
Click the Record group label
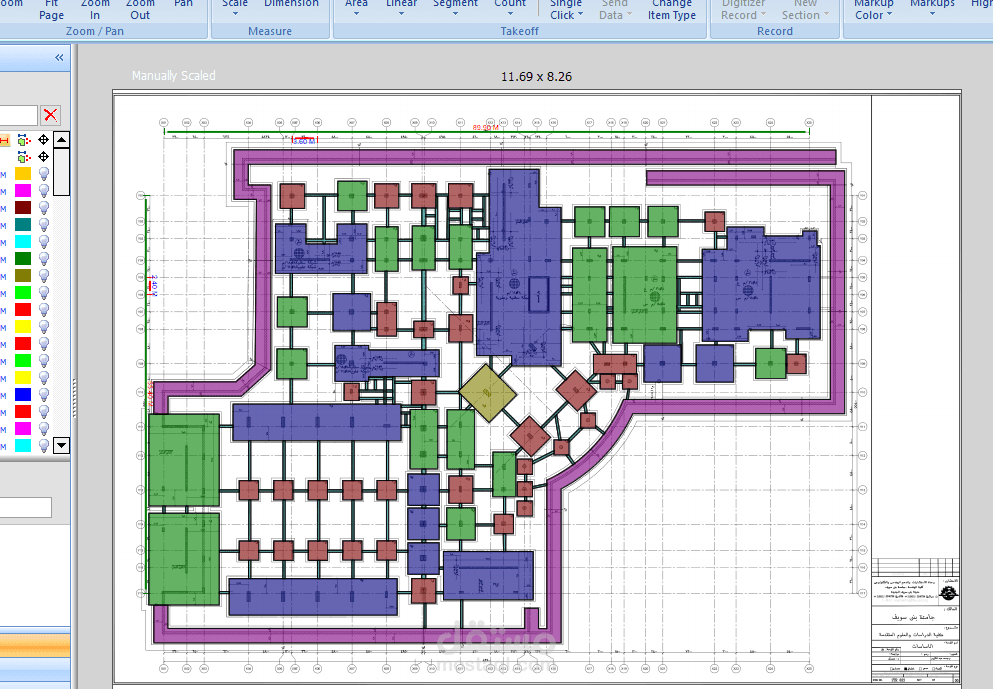(x=775, y=31)
